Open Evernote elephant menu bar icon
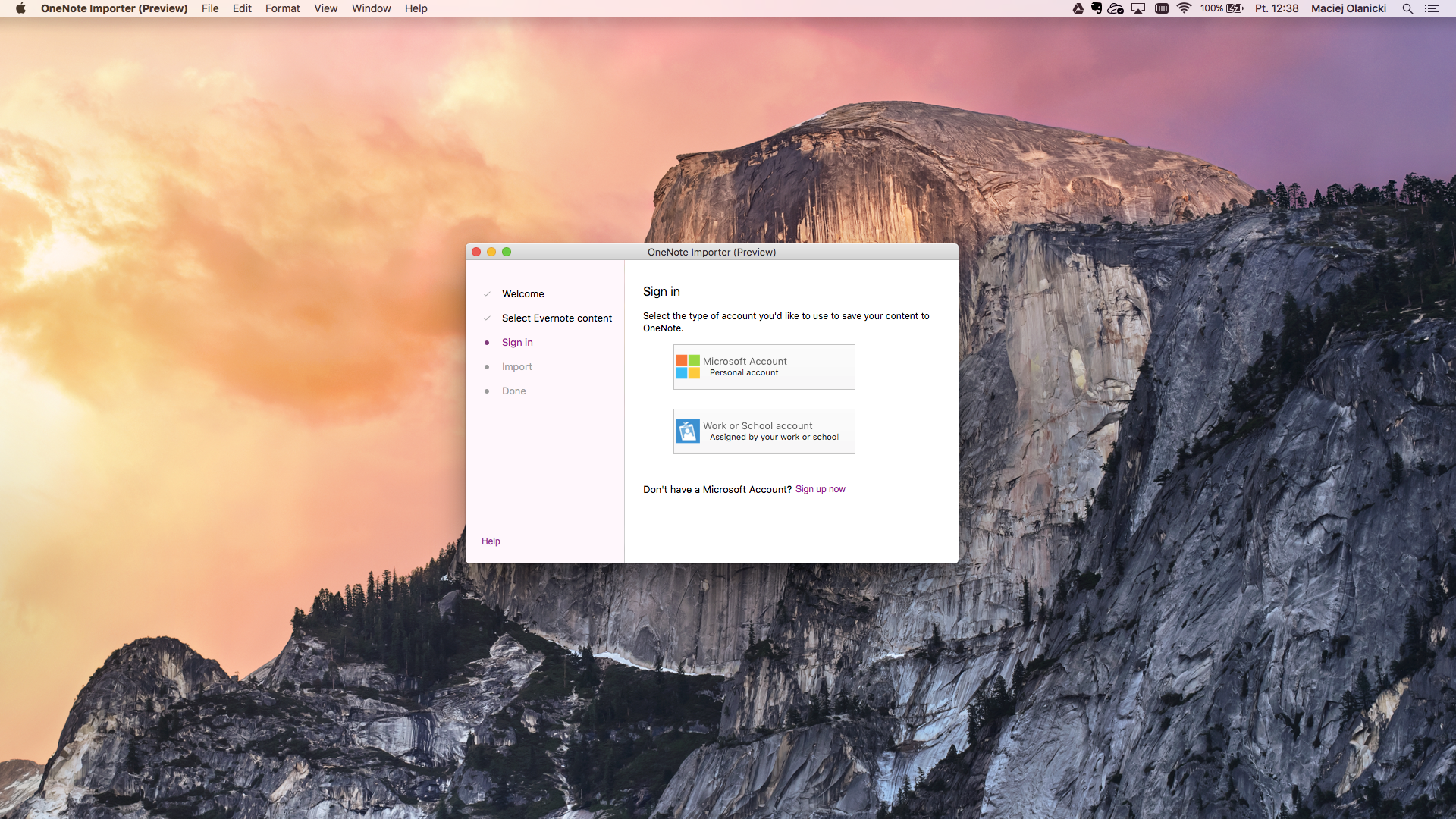 [1097, 8]
